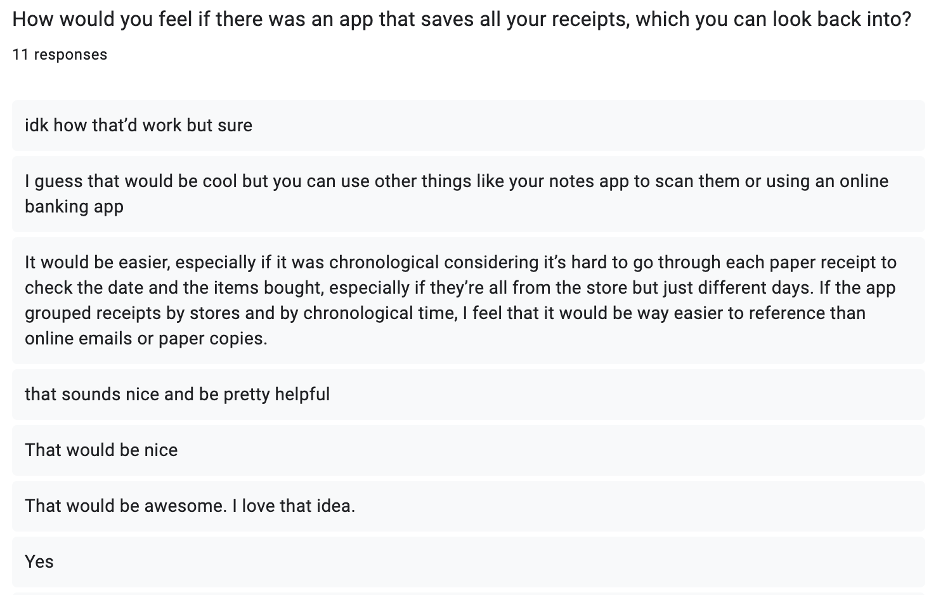
Task: Click the 'online emails or paper copies' line
Action: [x=146, y=339]
